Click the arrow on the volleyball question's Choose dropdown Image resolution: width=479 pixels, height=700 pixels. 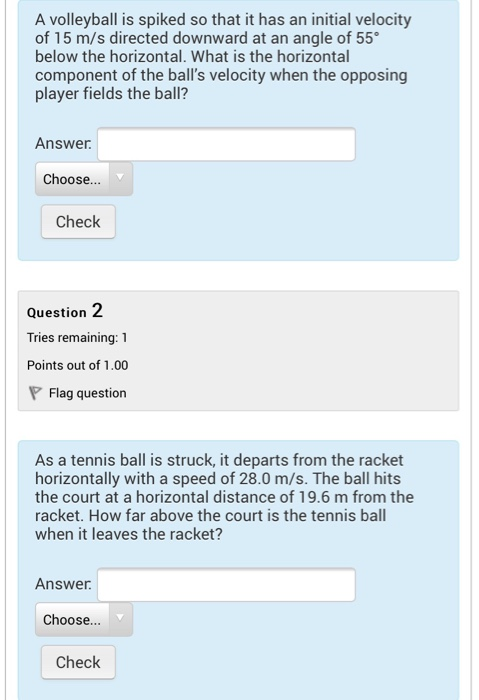[120, 178]
